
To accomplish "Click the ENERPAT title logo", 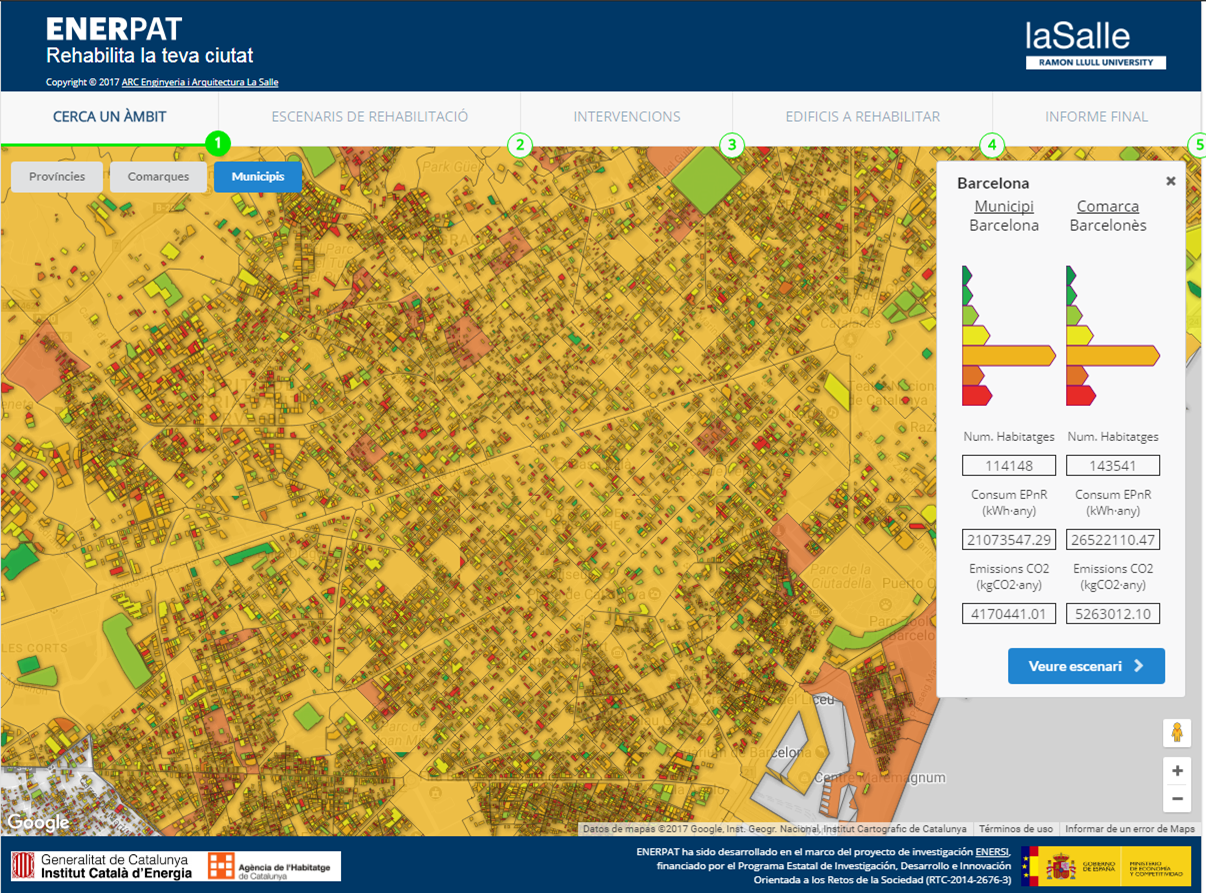I will (x=114, y=29).
